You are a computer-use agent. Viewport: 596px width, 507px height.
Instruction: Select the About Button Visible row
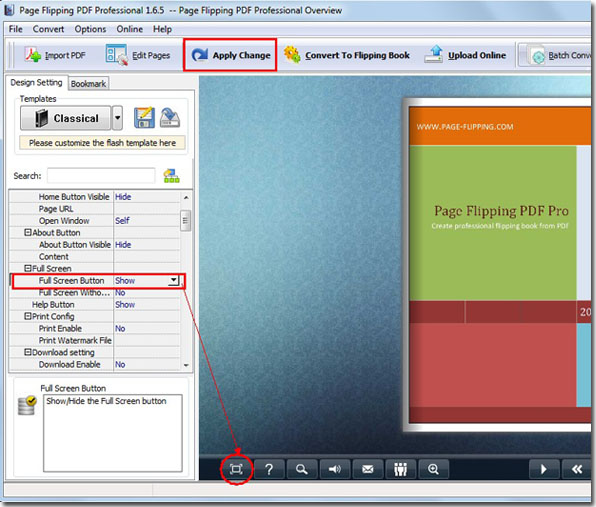[x=95, y=245]
